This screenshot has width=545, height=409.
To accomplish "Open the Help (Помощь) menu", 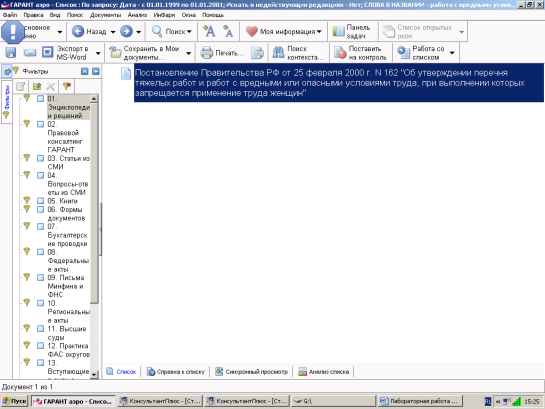I will (x=213, y=15).
